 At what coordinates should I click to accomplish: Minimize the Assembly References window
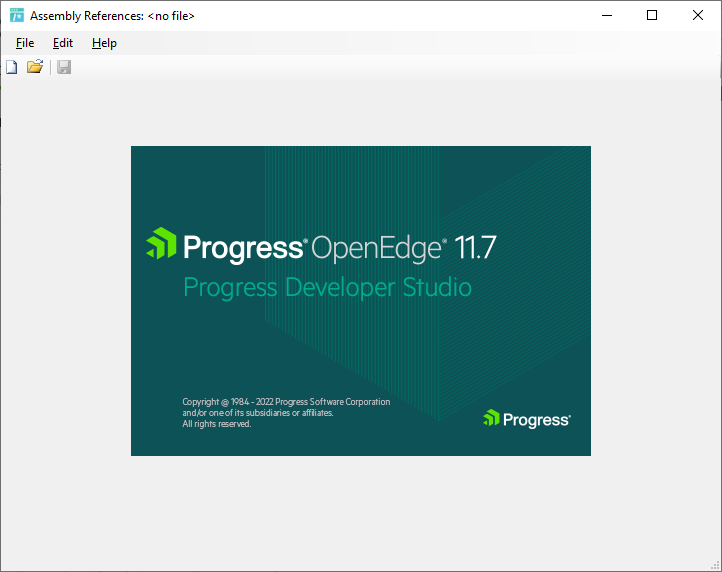(606, 16)
